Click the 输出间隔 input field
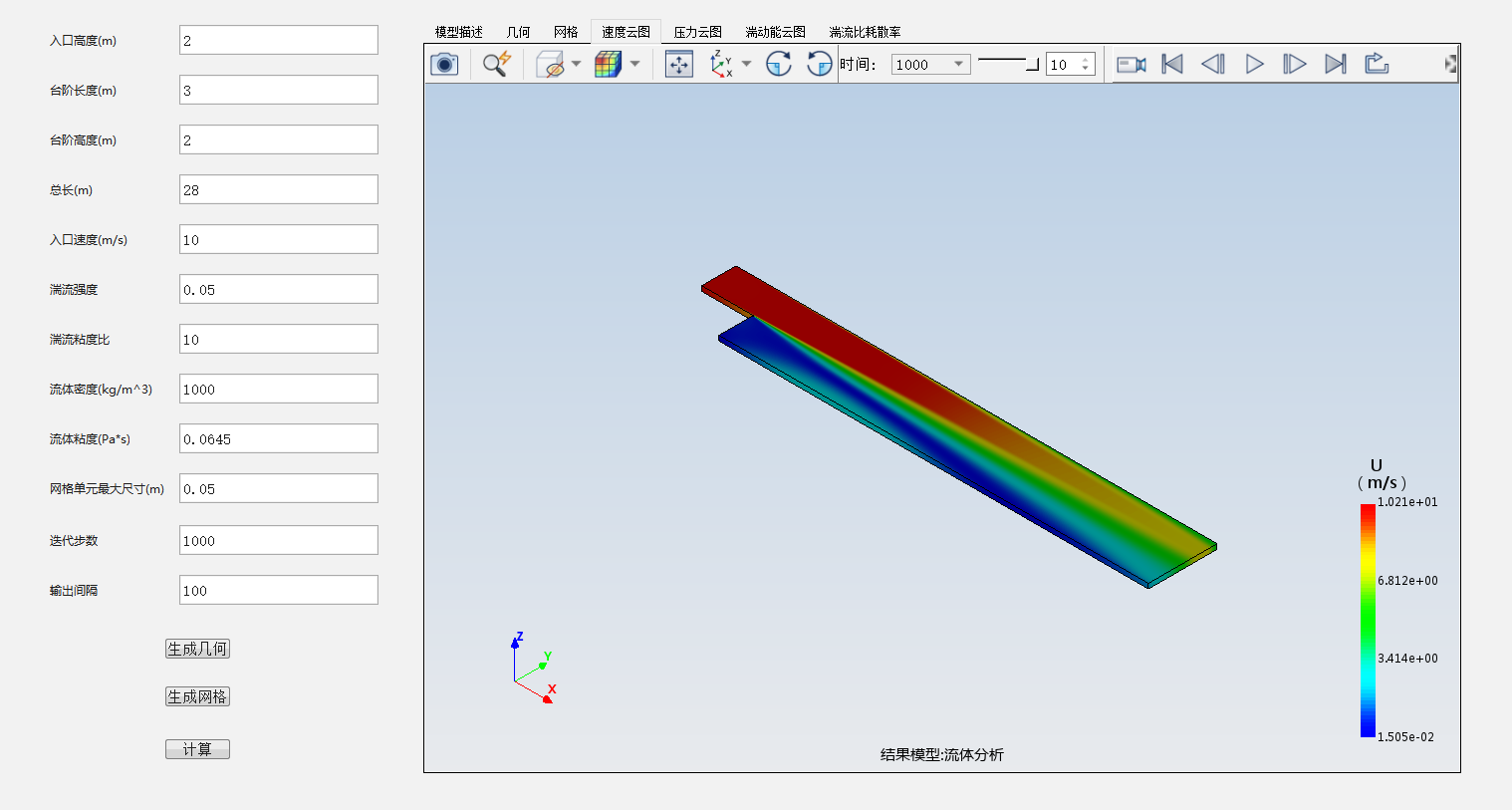The width and height of the screenshot is (1512, 810). pyautogui.click(x=279, y=590)
